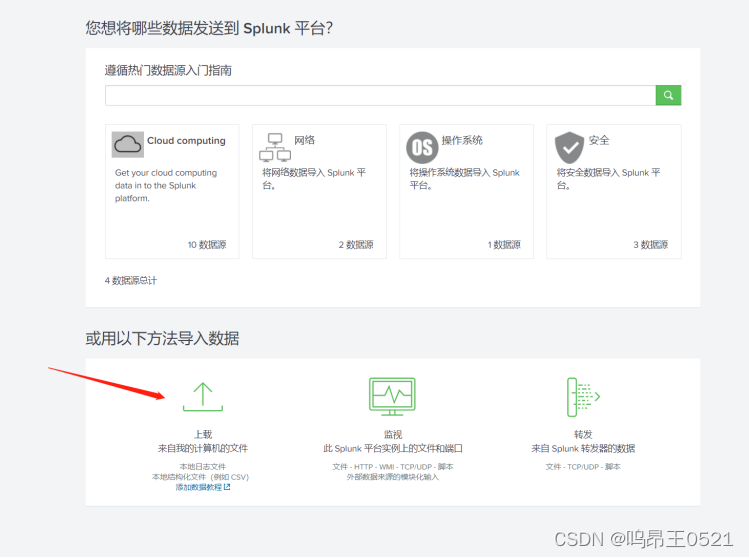749x558 pixels.
Task: Click '3 数据源' on 安全 card
Action: 651,245
